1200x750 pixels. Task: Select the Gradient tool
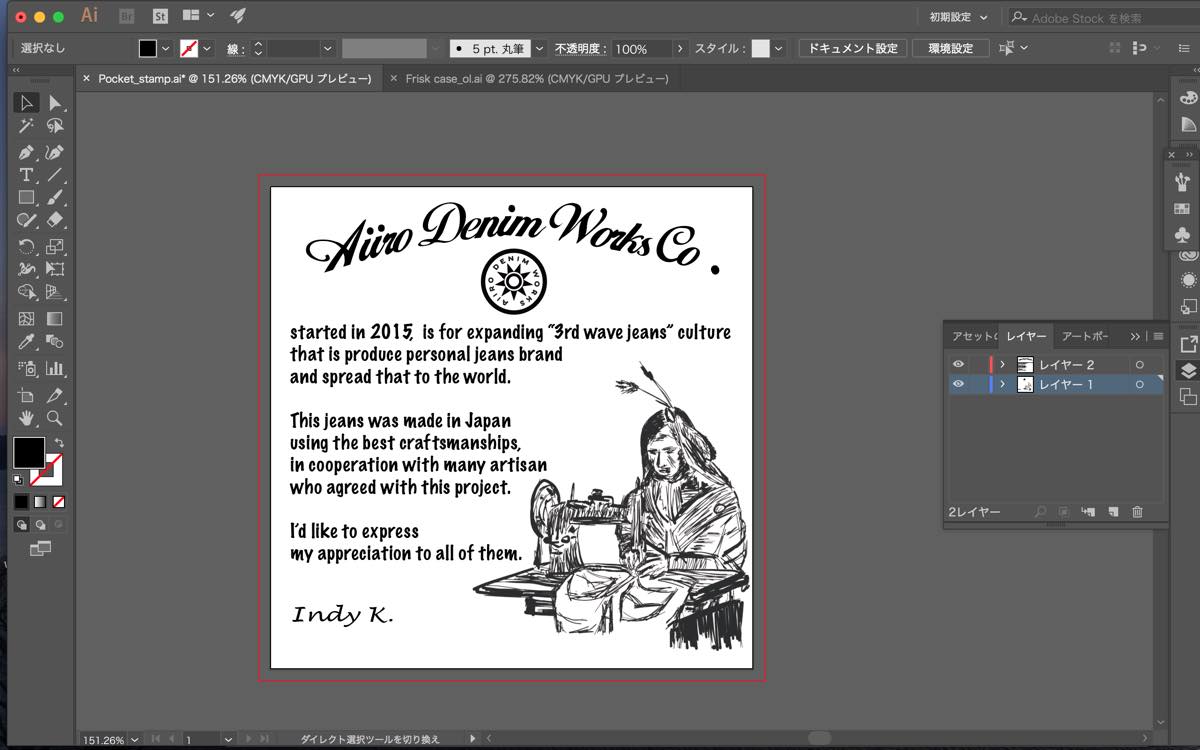point(55,320)
